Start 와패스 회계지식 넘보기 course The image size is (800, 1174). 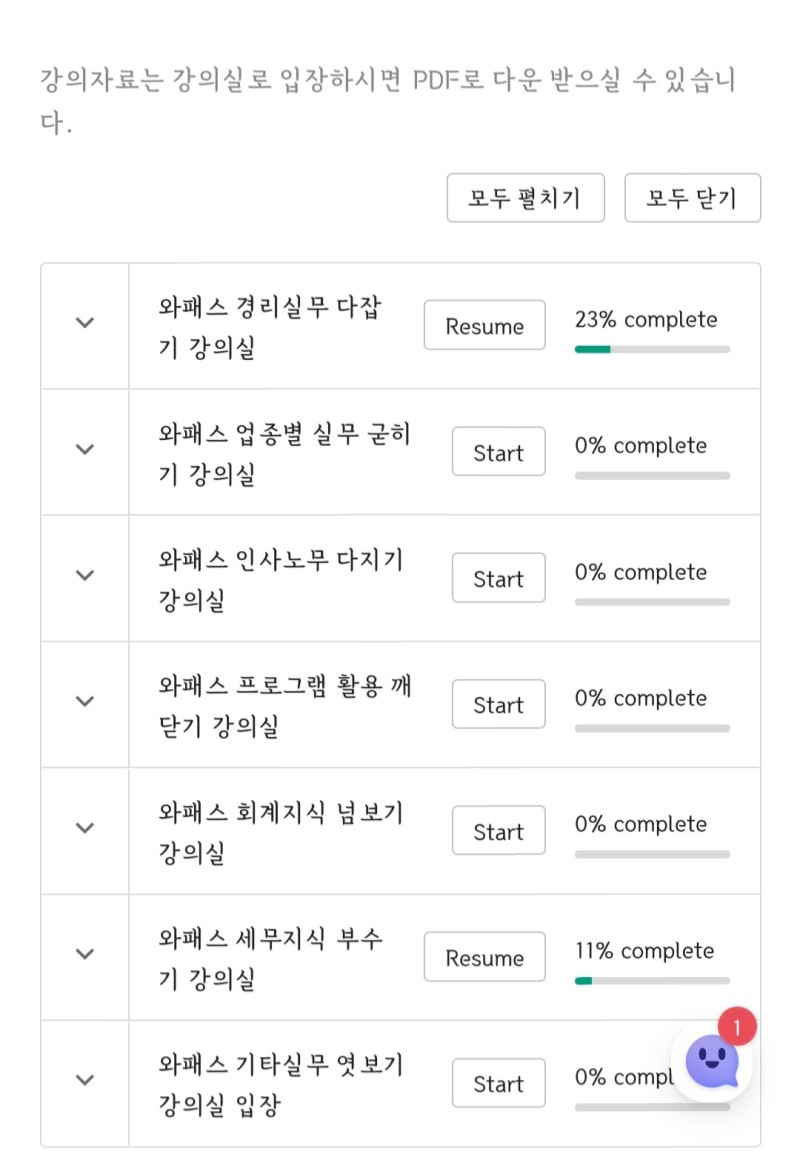coord(498,830)
